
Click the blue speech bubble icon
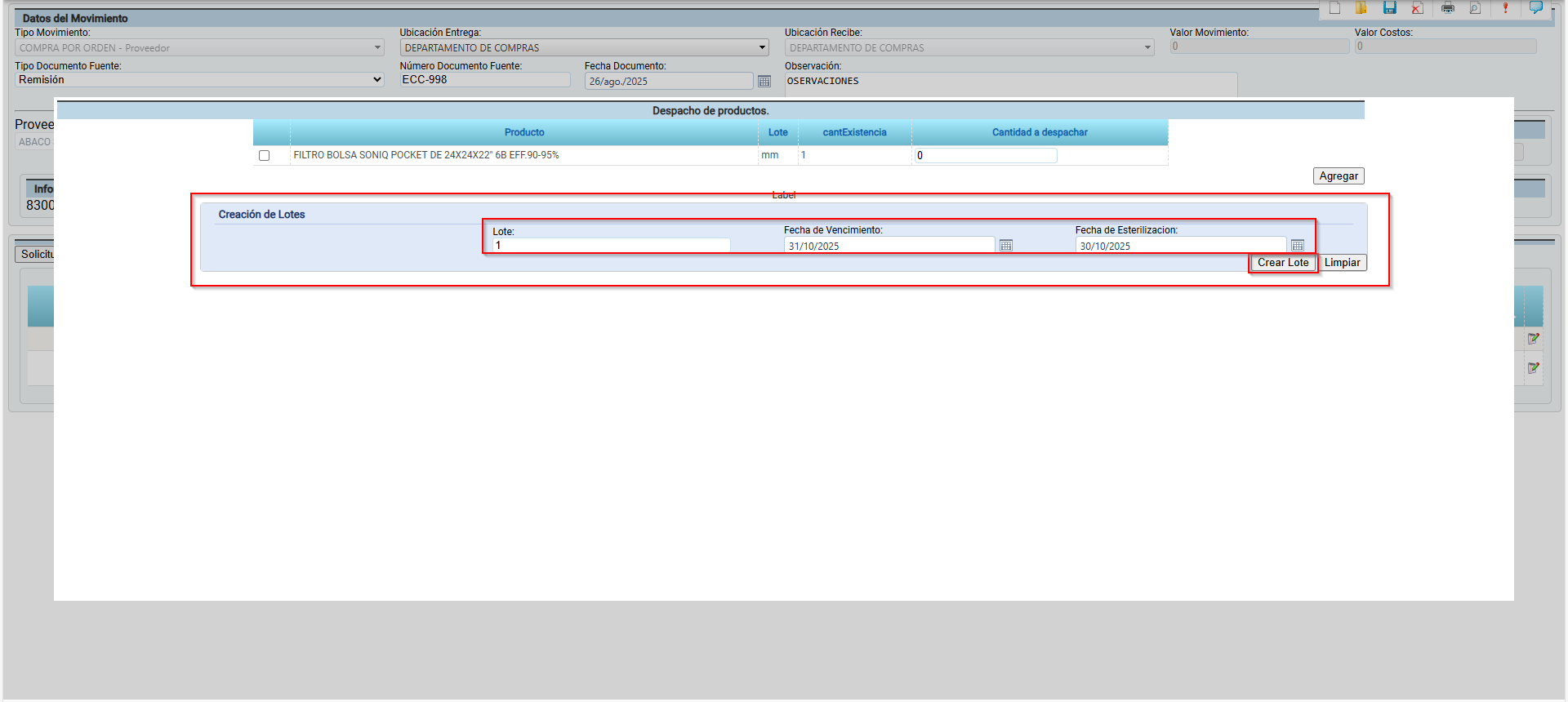[x=1535, y=8]
